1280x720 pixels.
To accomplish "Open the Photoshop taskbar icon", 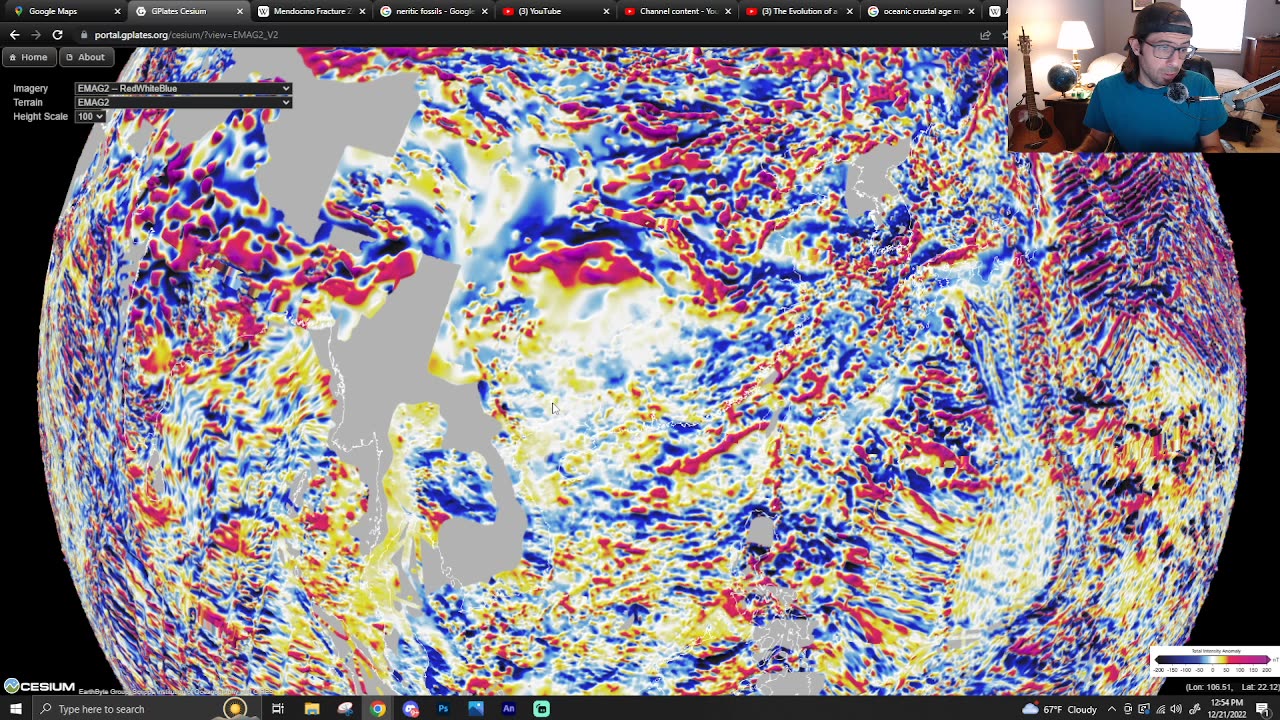I will click(443, 709).
